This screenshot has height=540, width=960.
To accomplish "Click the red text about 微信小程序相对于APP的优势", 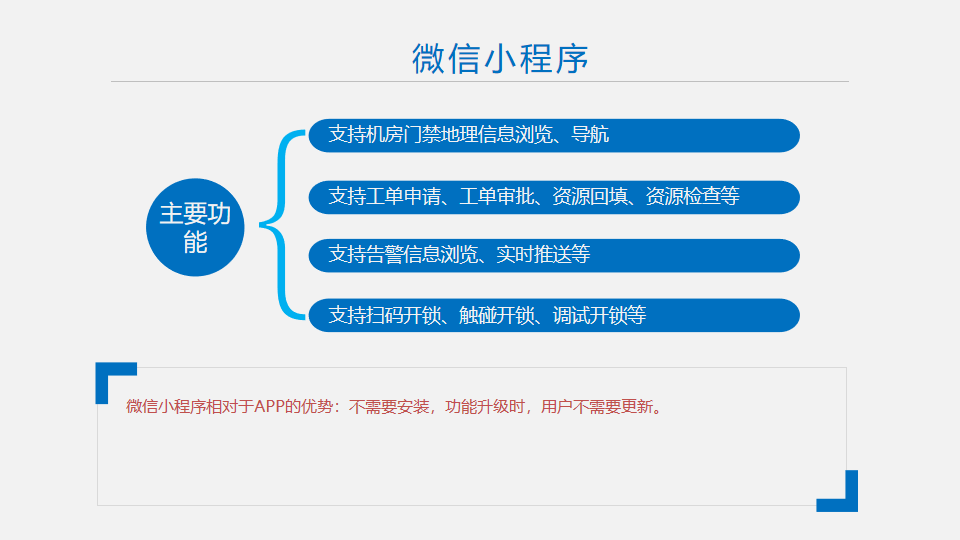I will [395, 407].
